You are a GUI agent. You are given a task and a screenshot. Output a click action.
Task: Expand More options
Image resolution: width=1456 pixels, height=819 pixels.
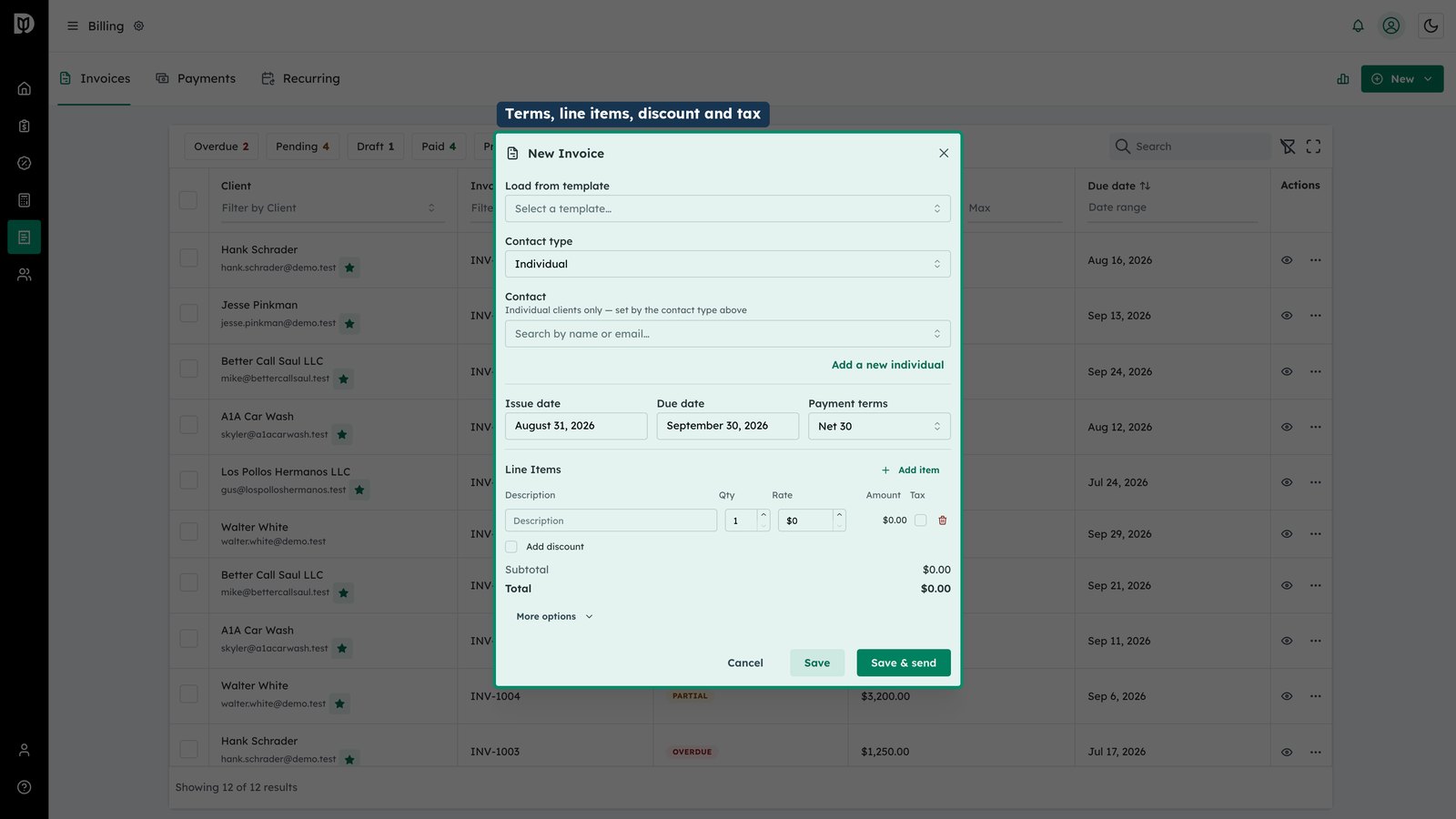pyautogui.click(x=554, y=616)
